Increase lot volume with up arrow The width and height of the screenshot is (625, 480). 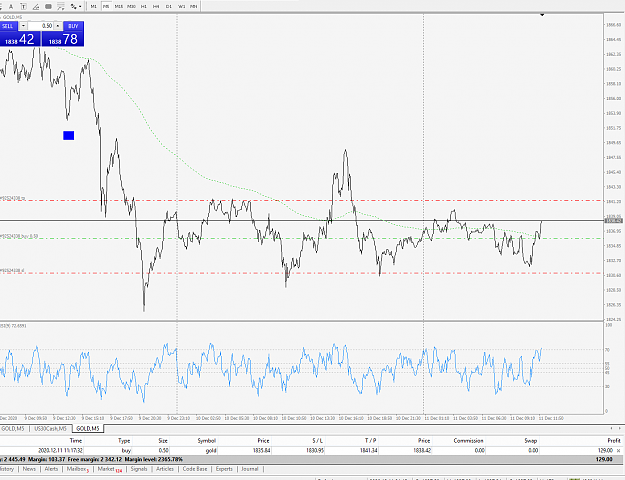click(58, 26)
